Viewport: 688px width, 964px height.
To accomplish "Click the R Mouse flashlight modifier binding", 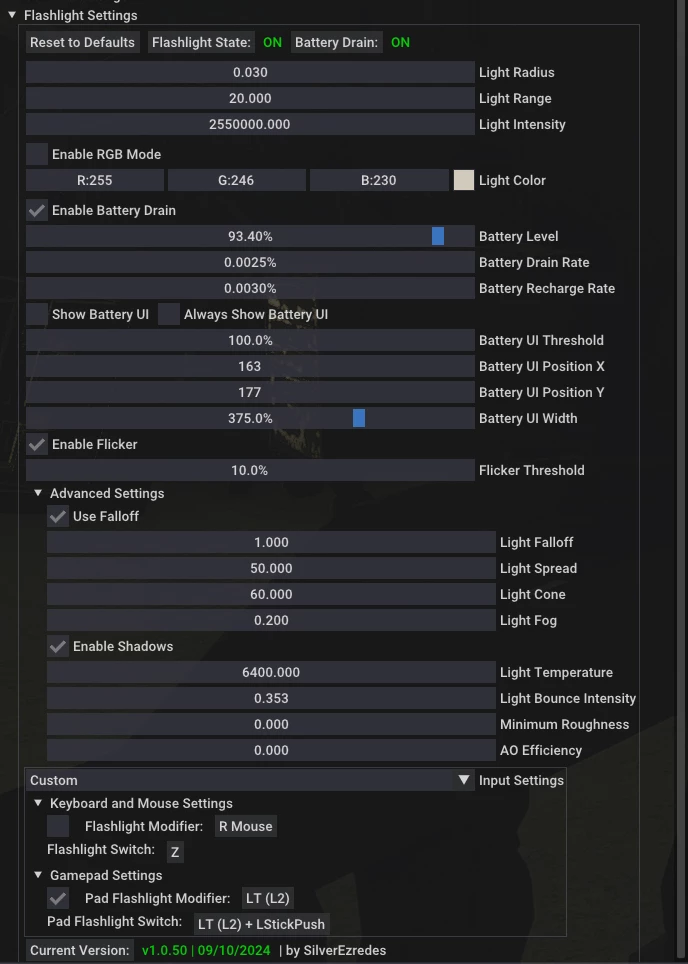I will tap(246, 826).
